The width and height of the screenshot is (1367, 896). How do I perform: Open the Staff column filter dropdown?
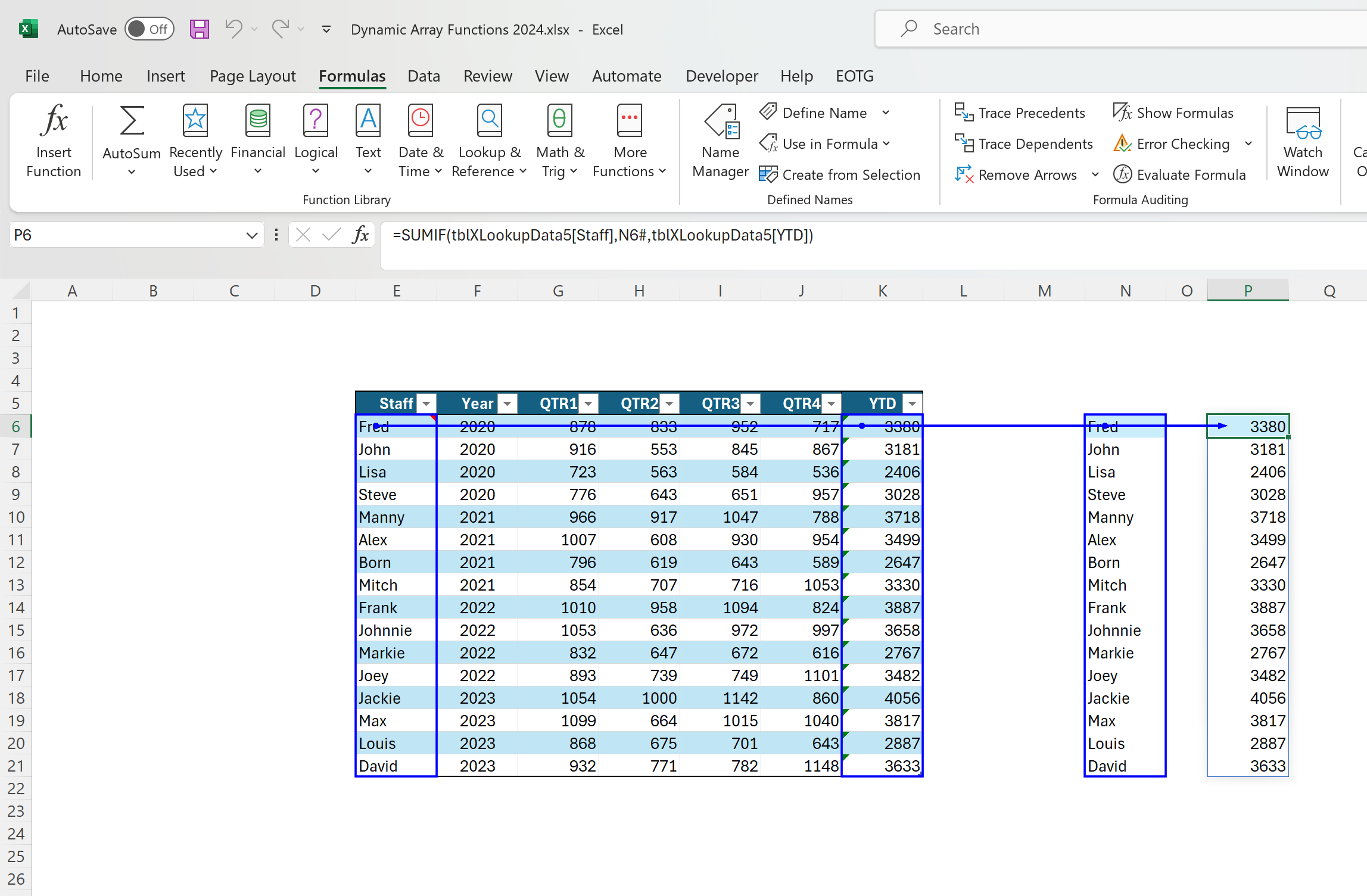(x=426, y=403)
